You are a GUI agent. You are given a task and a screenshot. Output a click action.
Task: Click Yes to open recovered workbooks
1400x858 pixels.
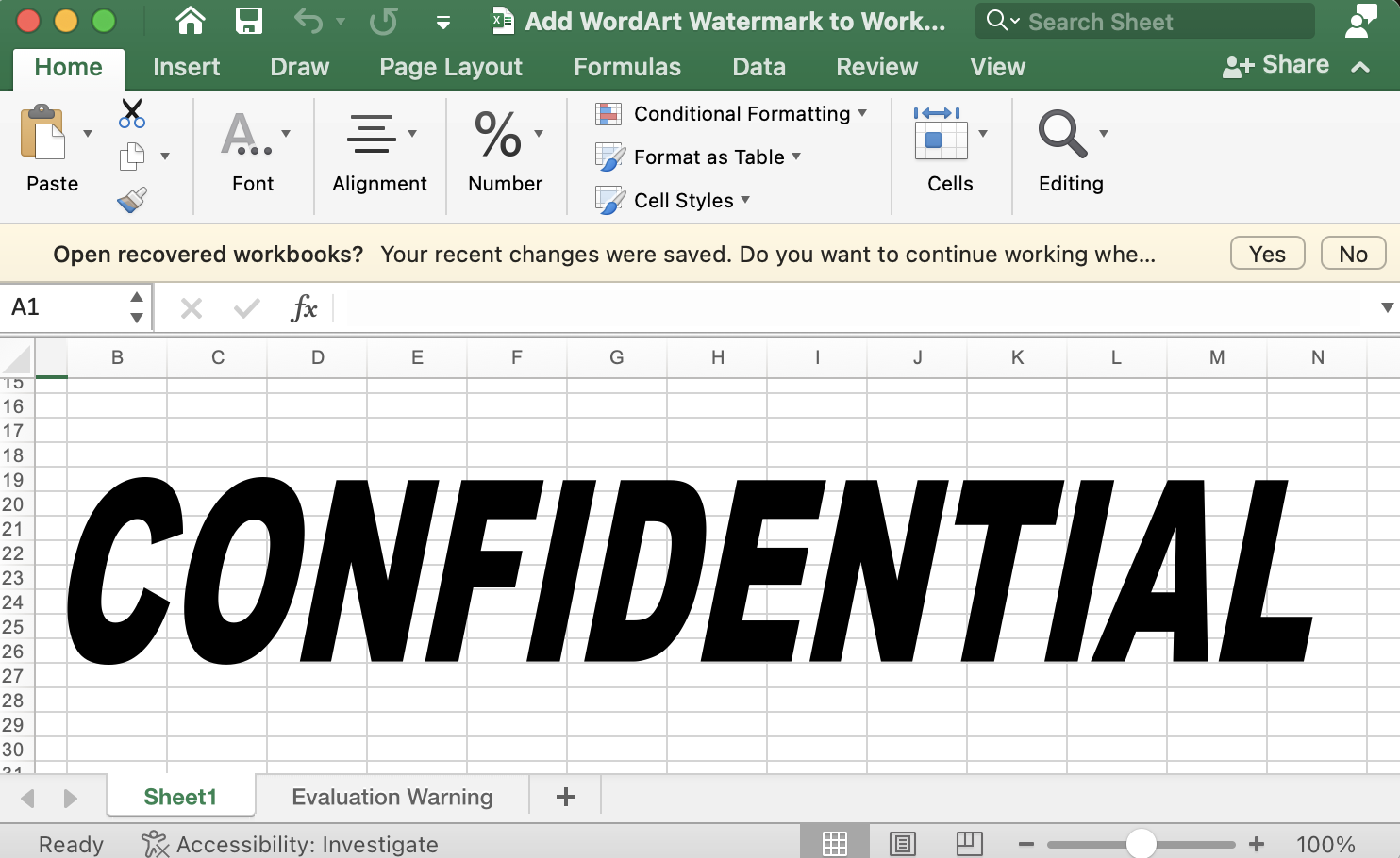pyautogui.click(x=1267, y=253)
